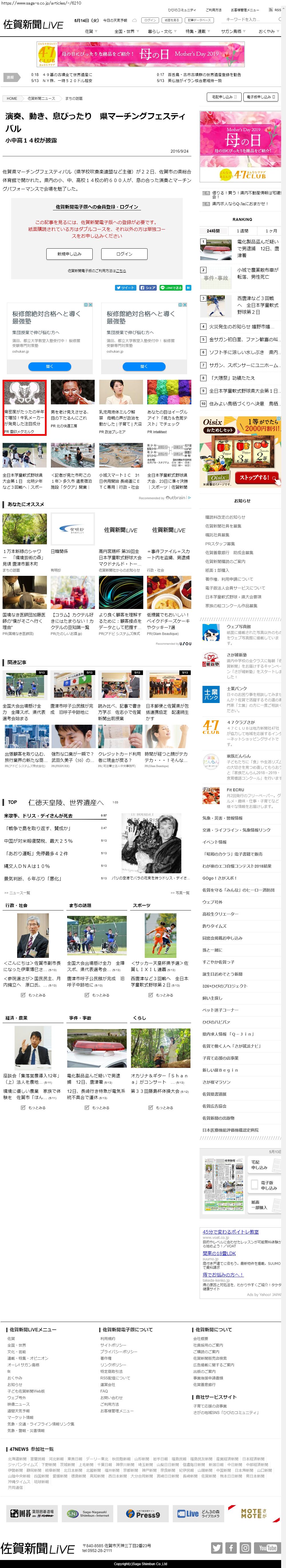Open the 紙面 一部購入 box
The height and width of the screenshot is (1568, 286).
point(264,1205)
